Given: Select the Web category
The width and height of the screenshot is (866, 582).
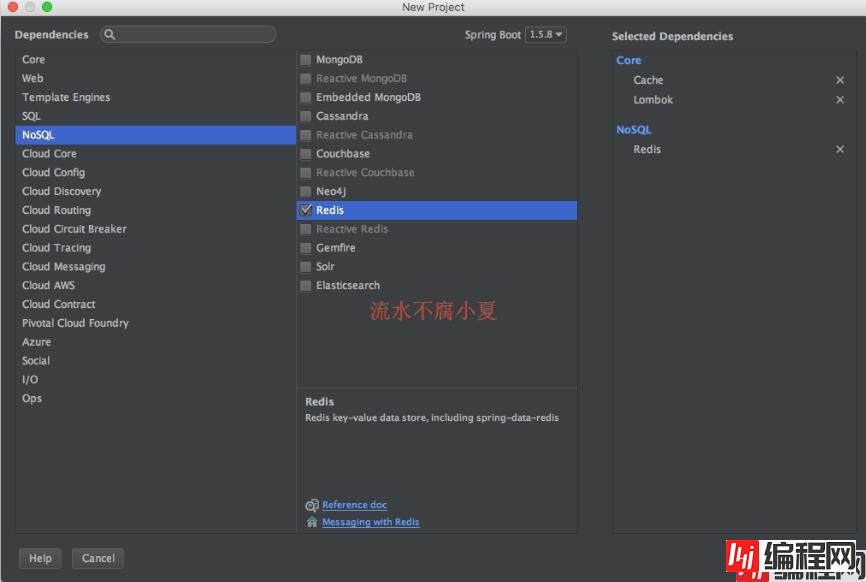Looking at the screenshot, I should (x=33, y=78).
